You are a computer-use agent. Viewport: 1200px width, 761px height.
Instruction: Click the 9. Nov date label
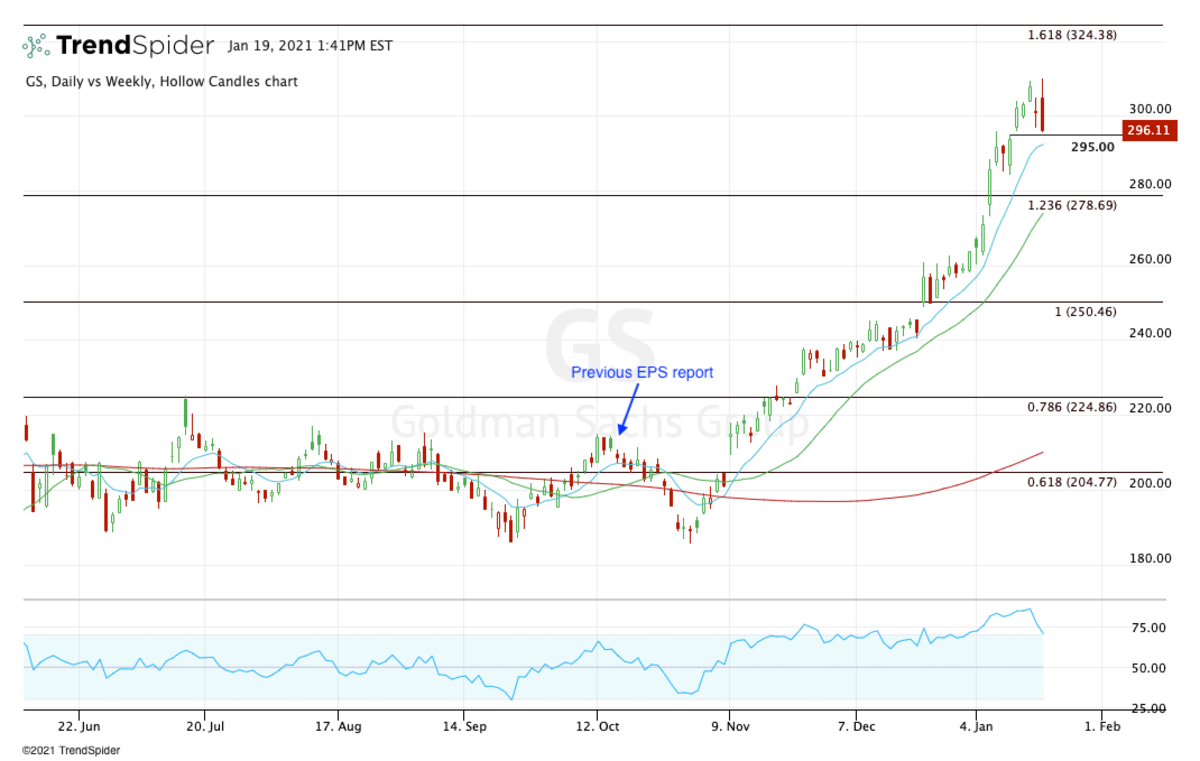coord(730,728)
